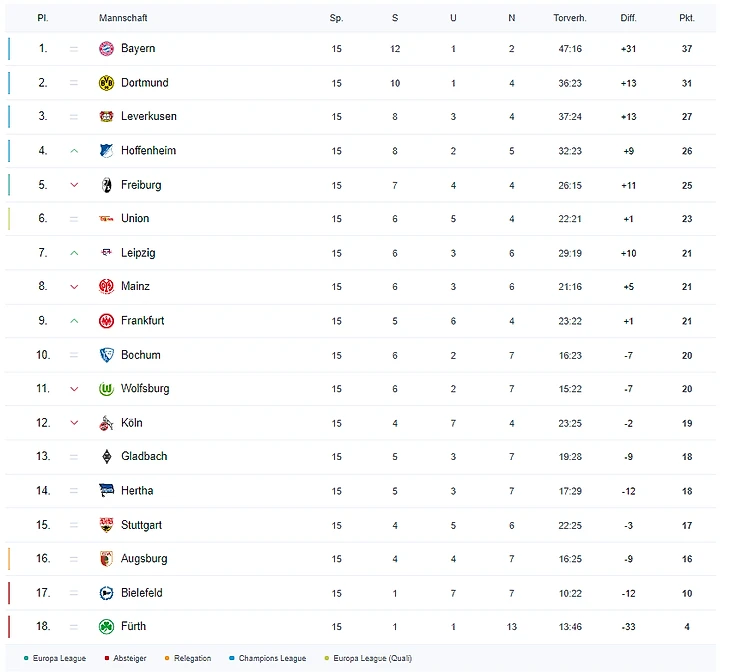Sort by the Torverh. column header
This screenshot has height=672, width=730.
click(570, 19)
